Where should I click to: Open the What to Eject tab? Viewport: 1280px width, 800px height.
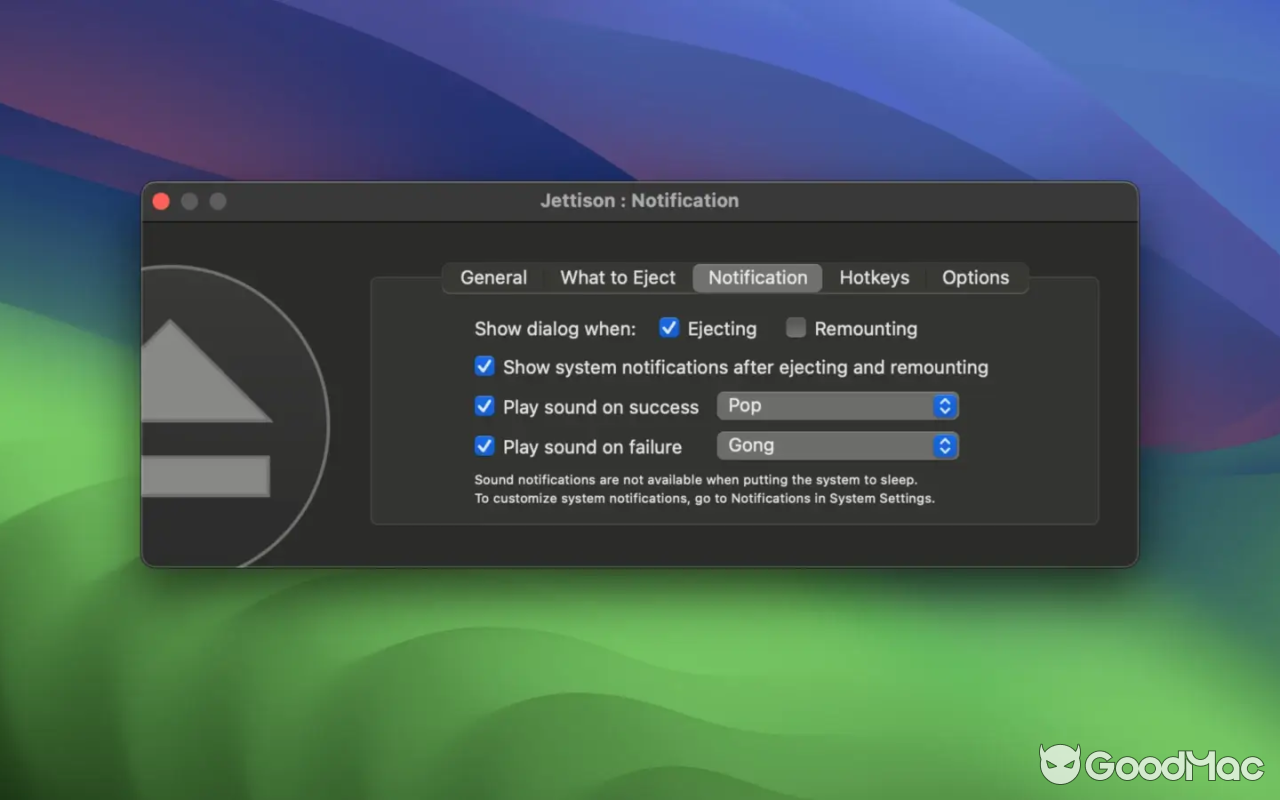[x=617, y=277]
